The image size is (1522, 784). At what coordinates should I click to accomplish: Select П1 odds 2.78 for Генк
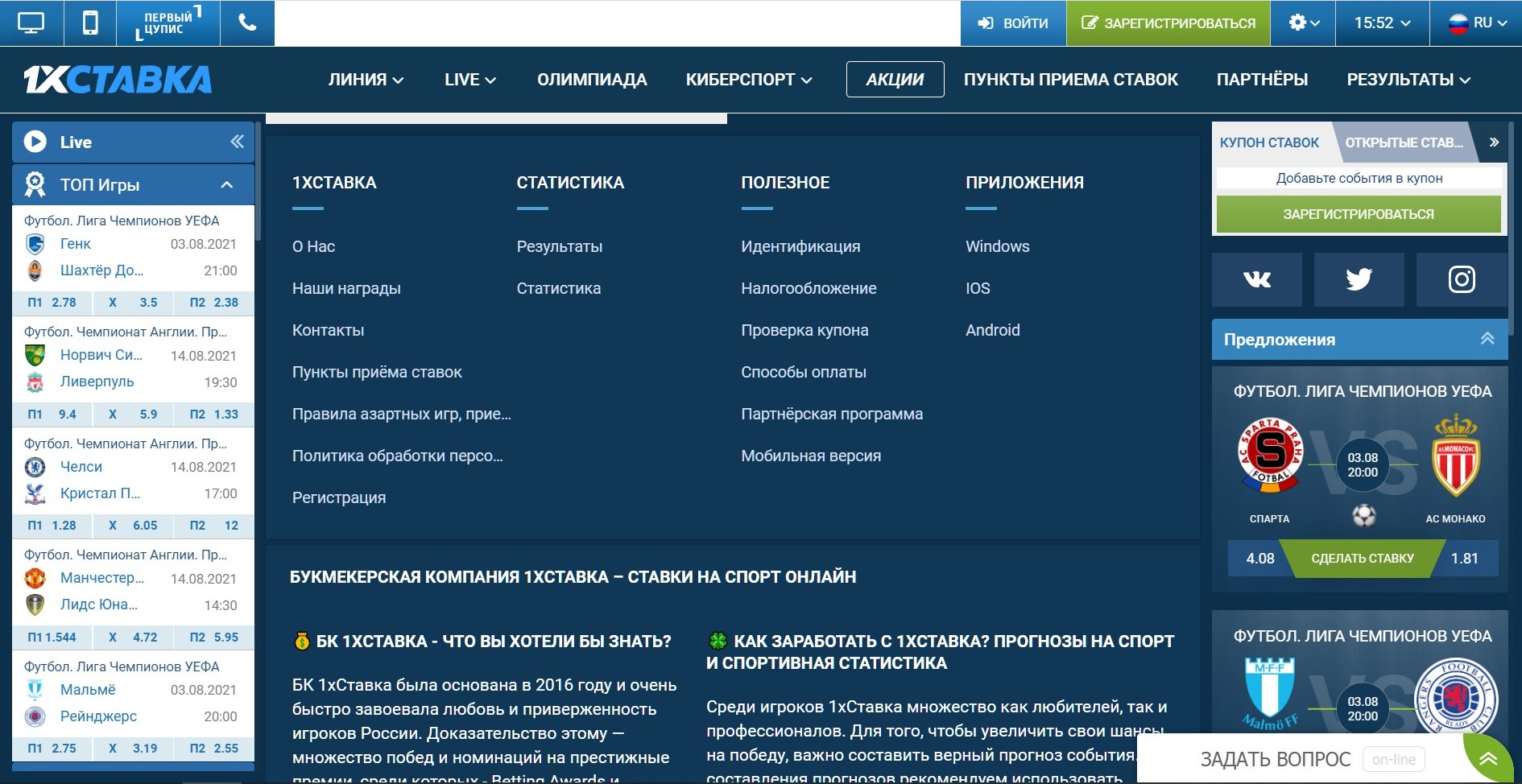[52, 303]
